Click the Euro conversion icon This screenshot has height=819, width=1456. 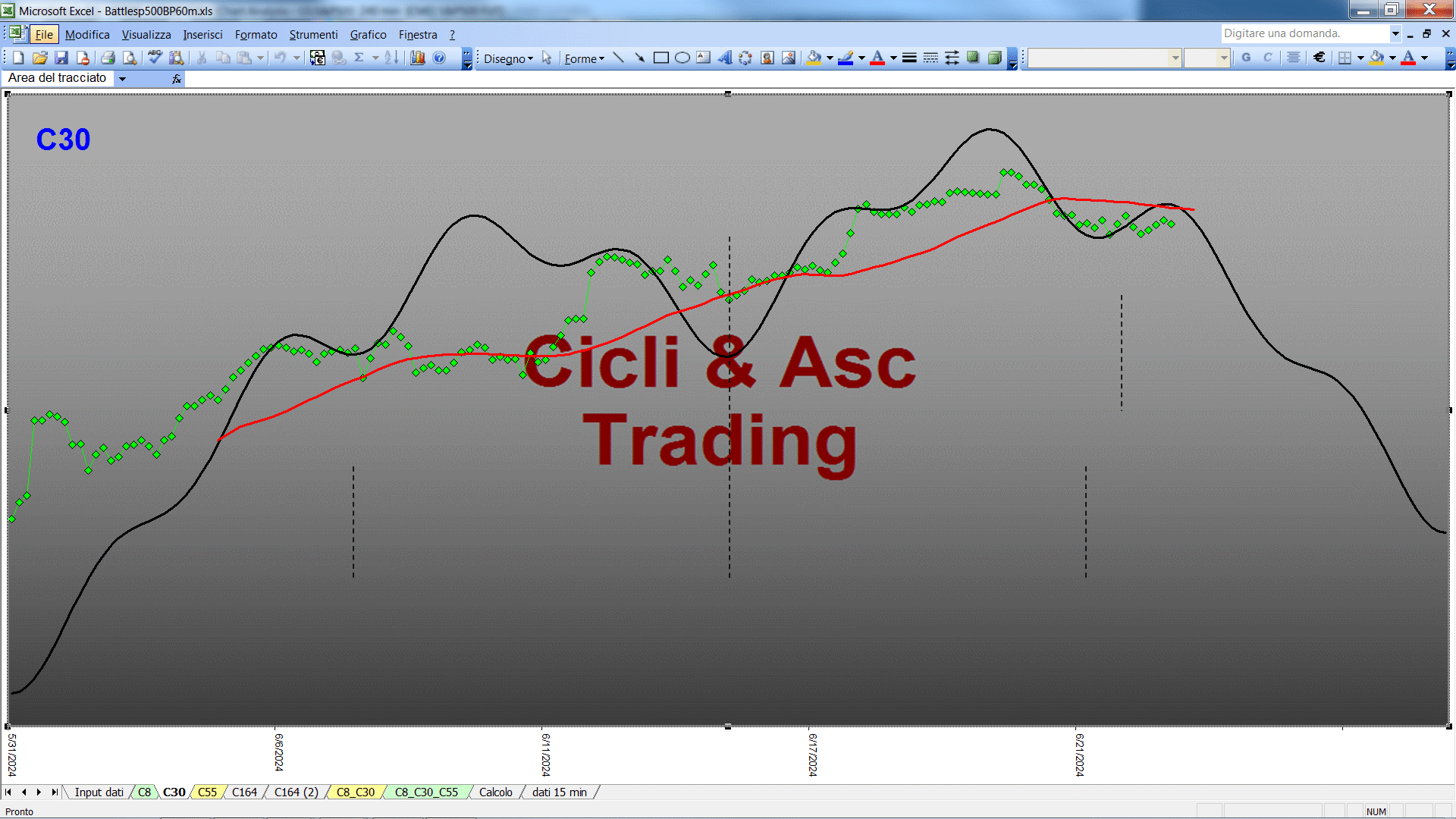(x=318, y=58)
